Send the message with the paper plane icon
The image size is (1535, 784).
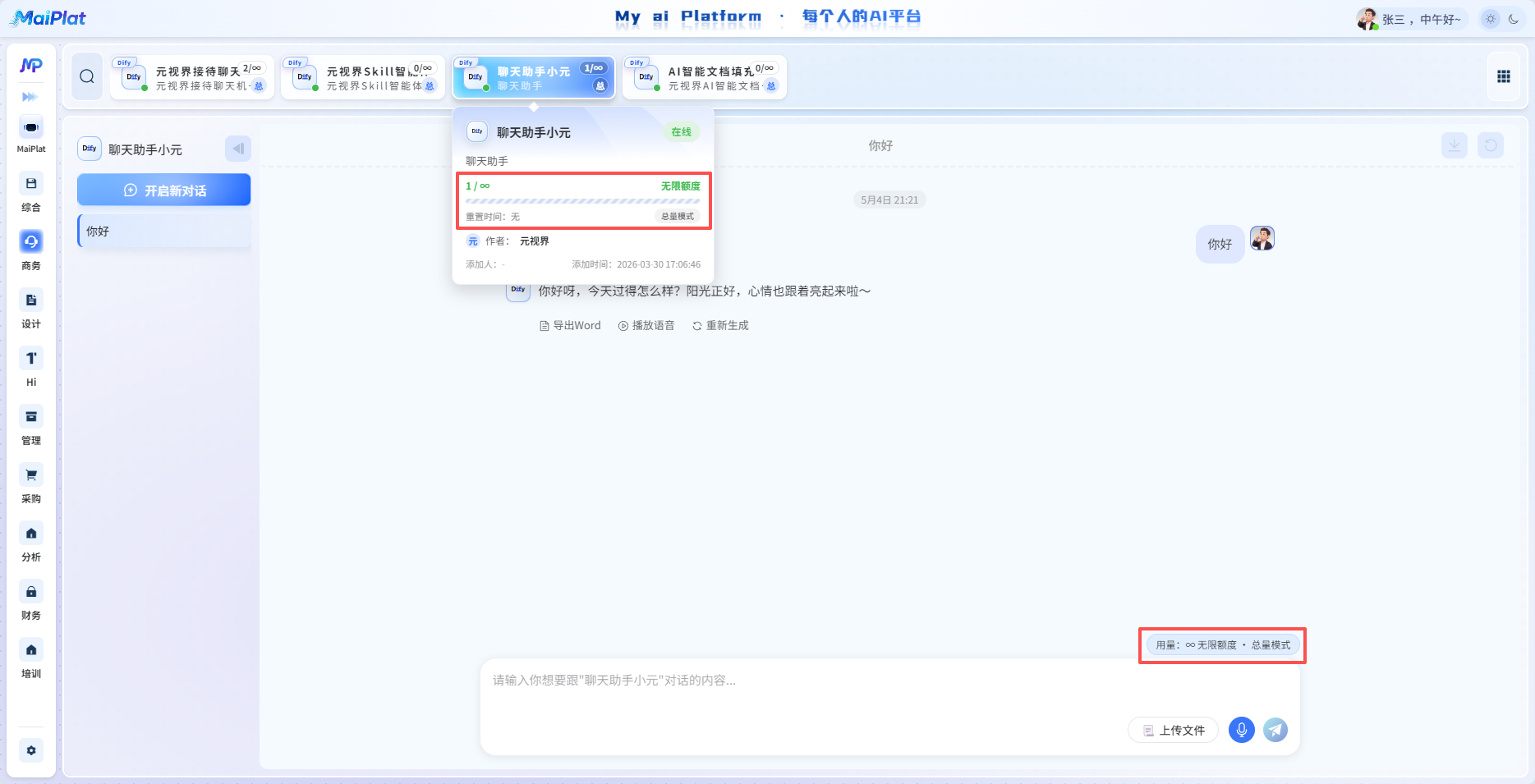coord(1275,729)
